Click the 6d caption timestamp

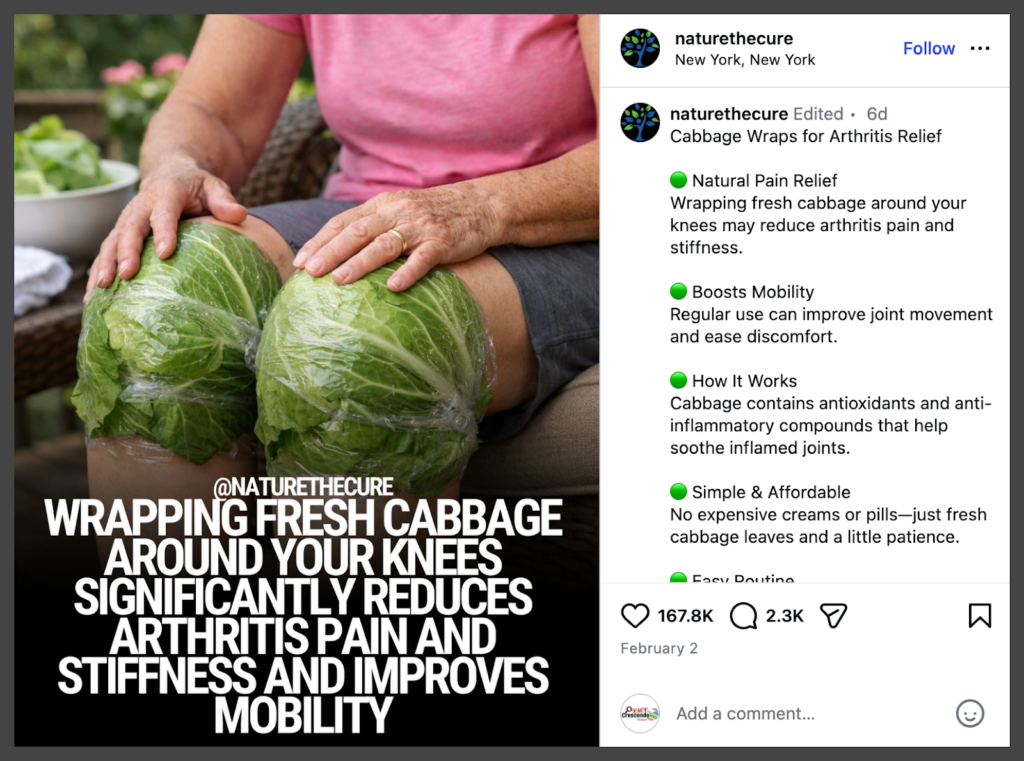pos(877,114)
